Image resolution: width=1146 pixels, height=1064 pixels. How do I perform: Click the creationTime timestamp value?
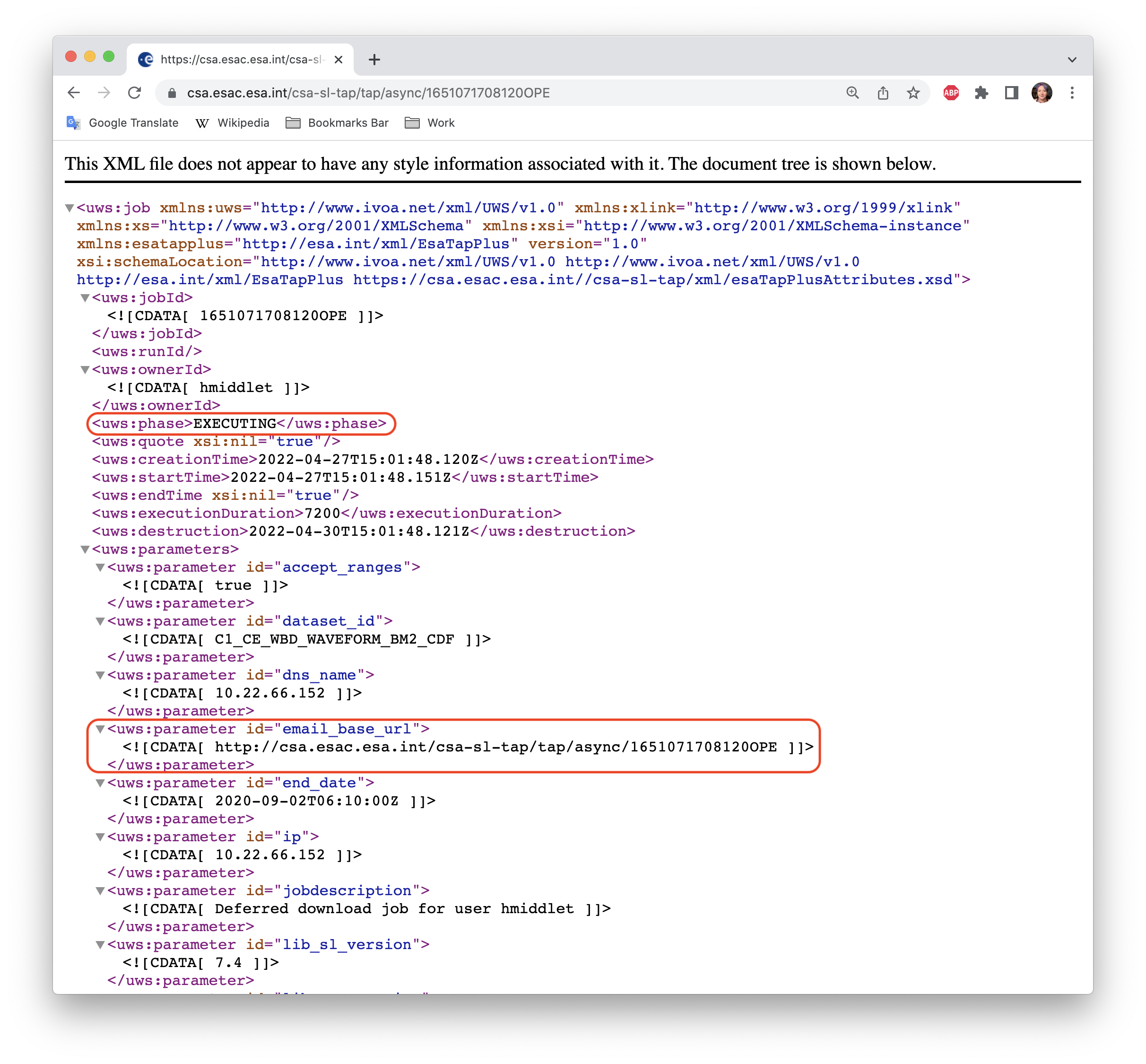(368, 460)
